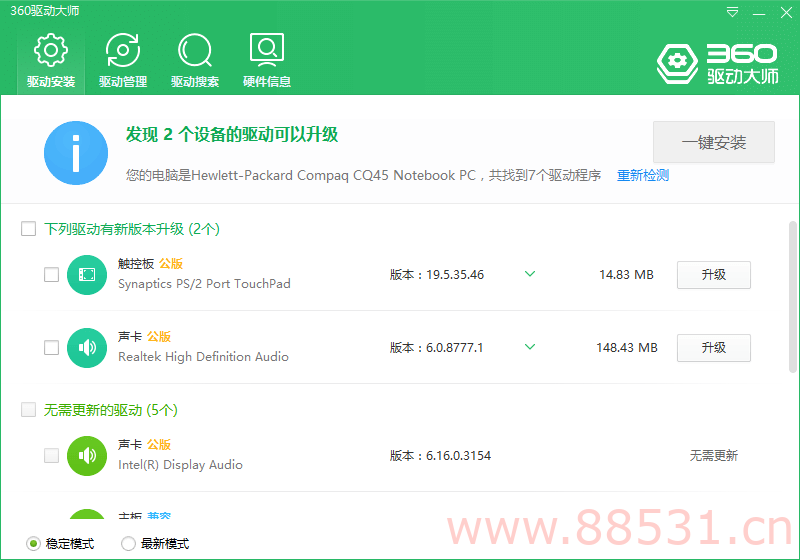Click 升级 for Synaptics TouchPad

tap(714, 275)
